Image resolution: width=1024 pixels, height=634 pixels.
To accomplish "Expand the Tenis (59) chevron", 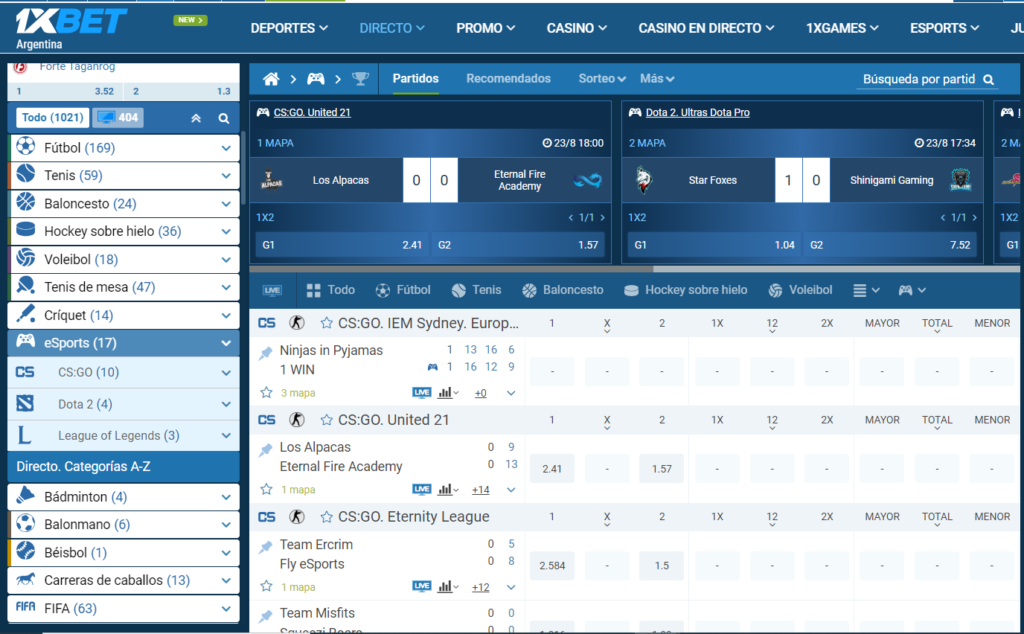I will click(226, 176).
